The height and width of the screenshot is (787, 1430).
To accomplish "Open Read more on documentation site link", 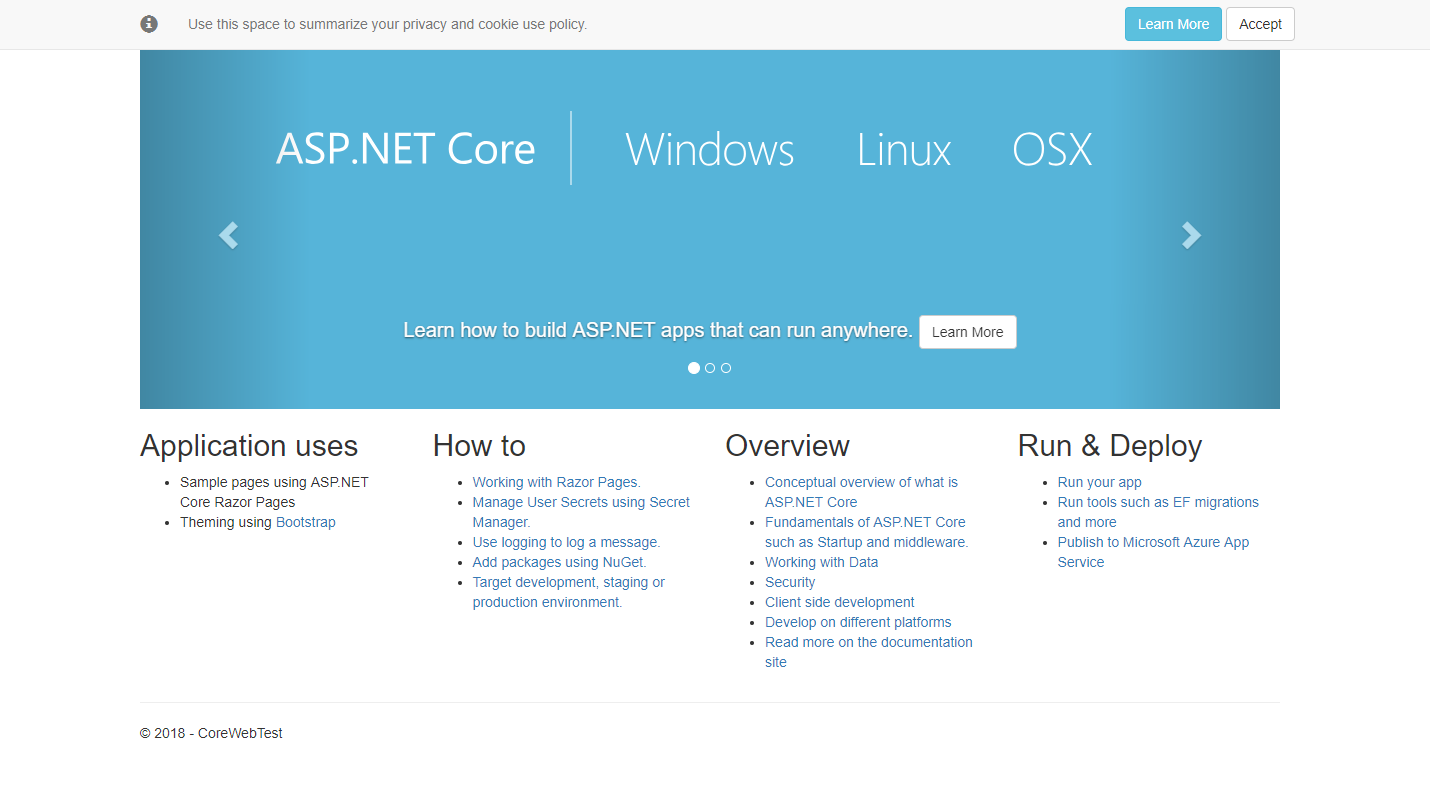I will (x=868, y=652).
